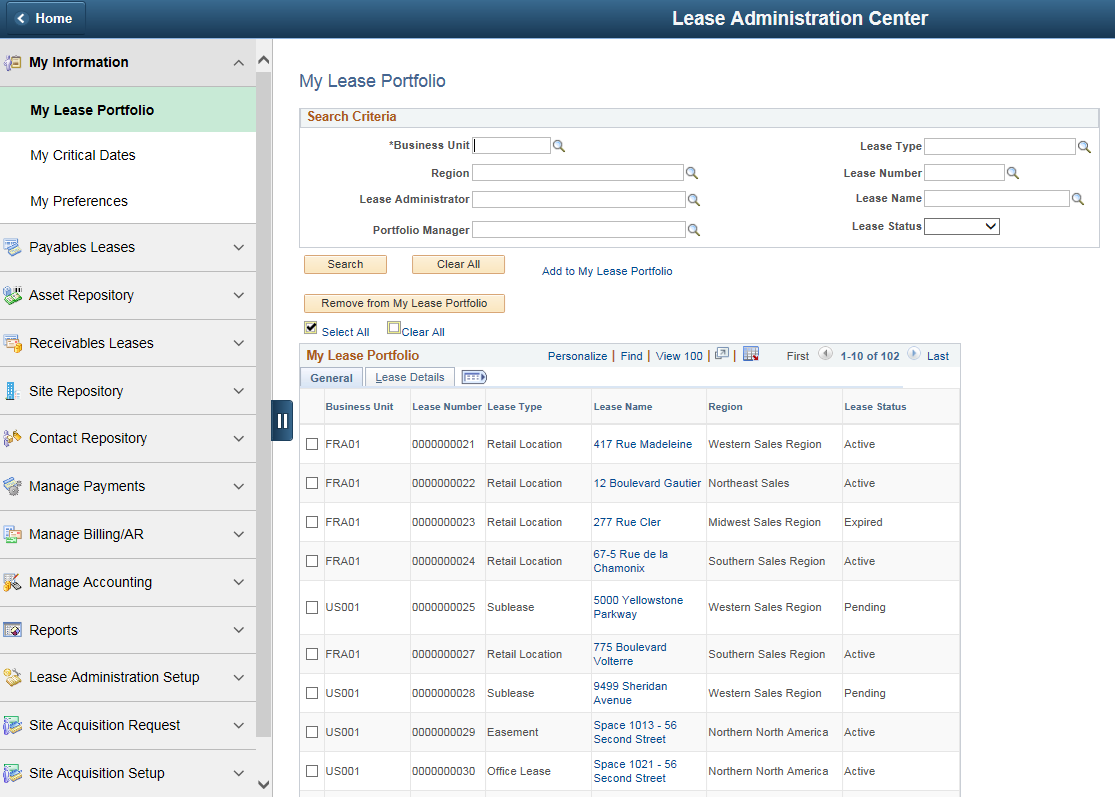Viewport: 1115px width, 797px height.
Task: Open the Lease Number lookup prompt
Action: point(1013,172)
